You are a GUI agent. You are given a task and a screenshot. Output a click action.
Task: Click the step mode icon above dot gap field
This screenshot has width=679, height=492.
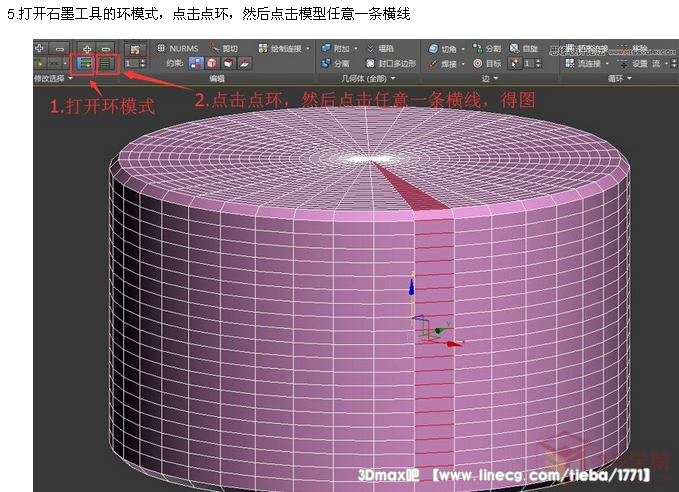pos(135,49)
